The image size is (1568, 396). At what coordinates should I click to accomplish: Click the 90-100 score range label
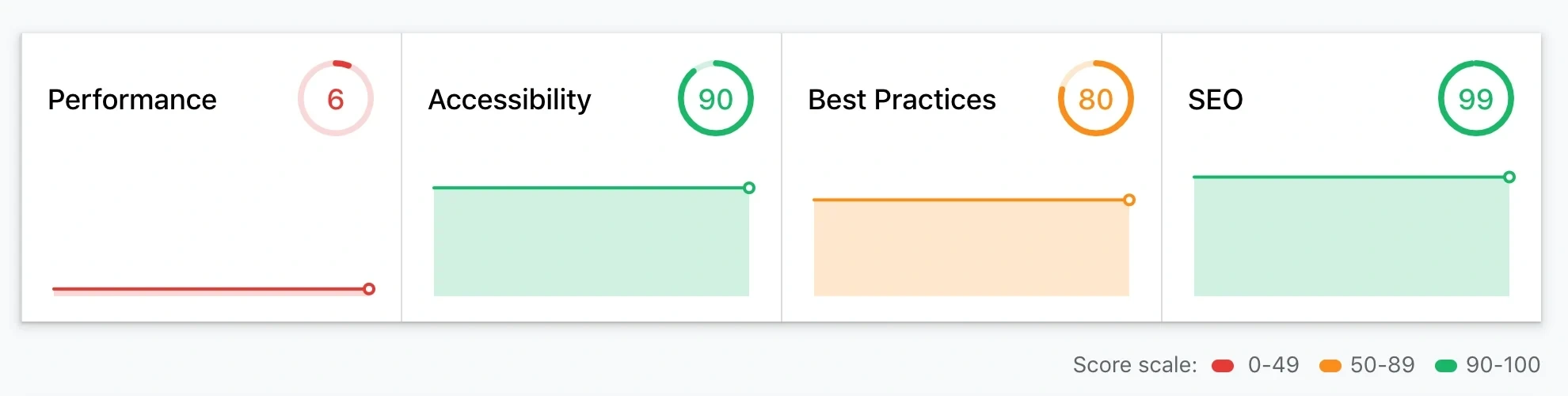pyautogui.click(x=1503, y=365)
